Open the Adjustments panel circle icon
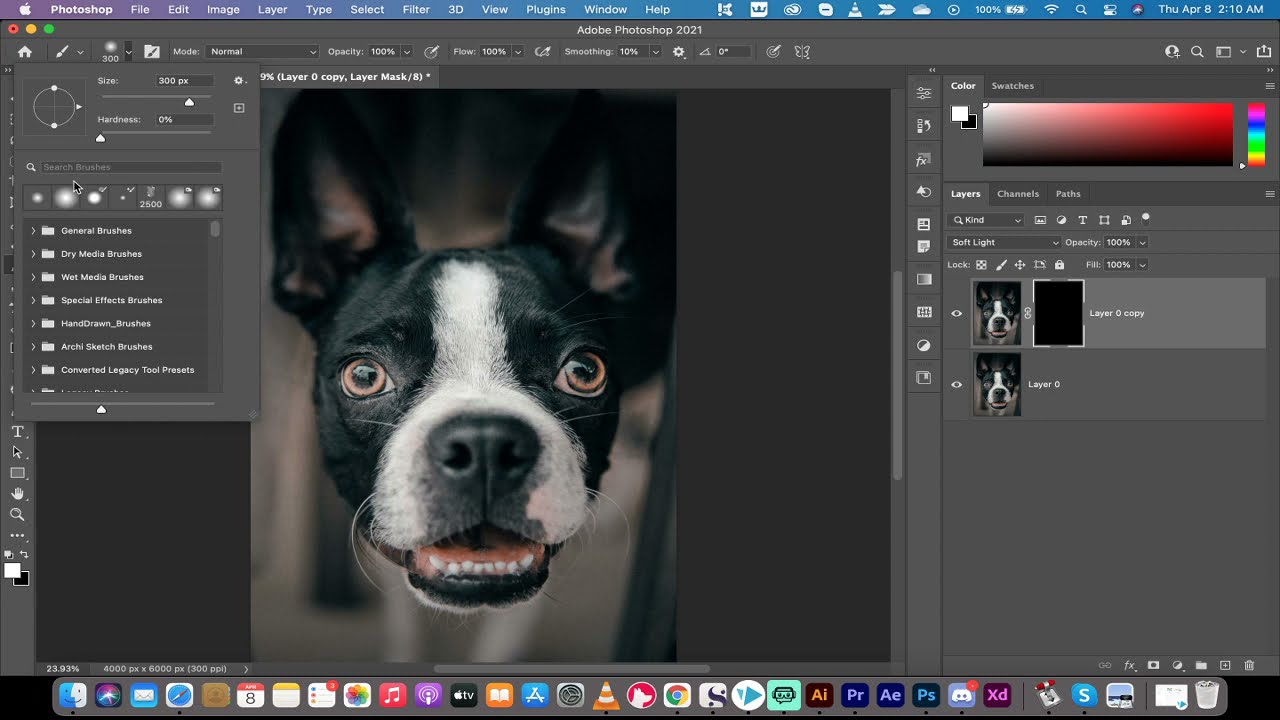Viewport: 1280px width, 720px height. [x=924, y=345]
